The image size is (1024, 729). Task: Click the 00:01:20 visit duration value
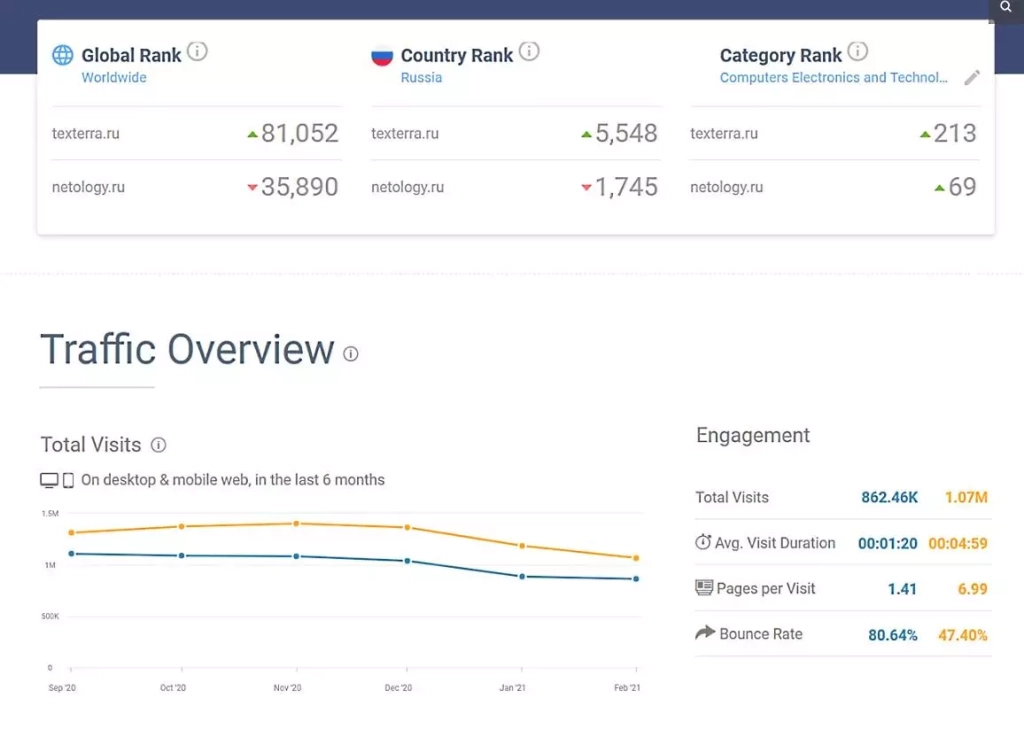click(x=888, y=543)
